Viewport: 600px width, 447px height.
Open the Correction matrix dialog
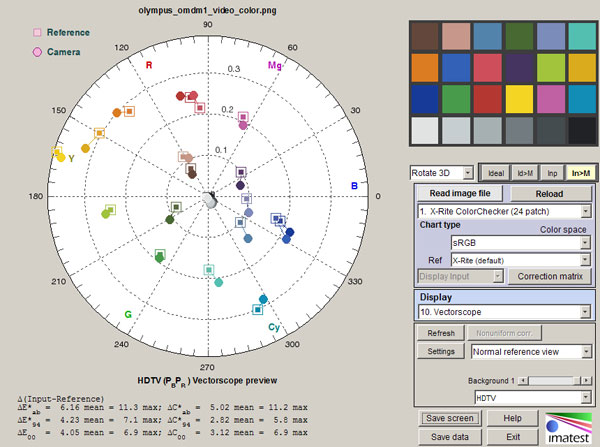[x=550, y=276]
